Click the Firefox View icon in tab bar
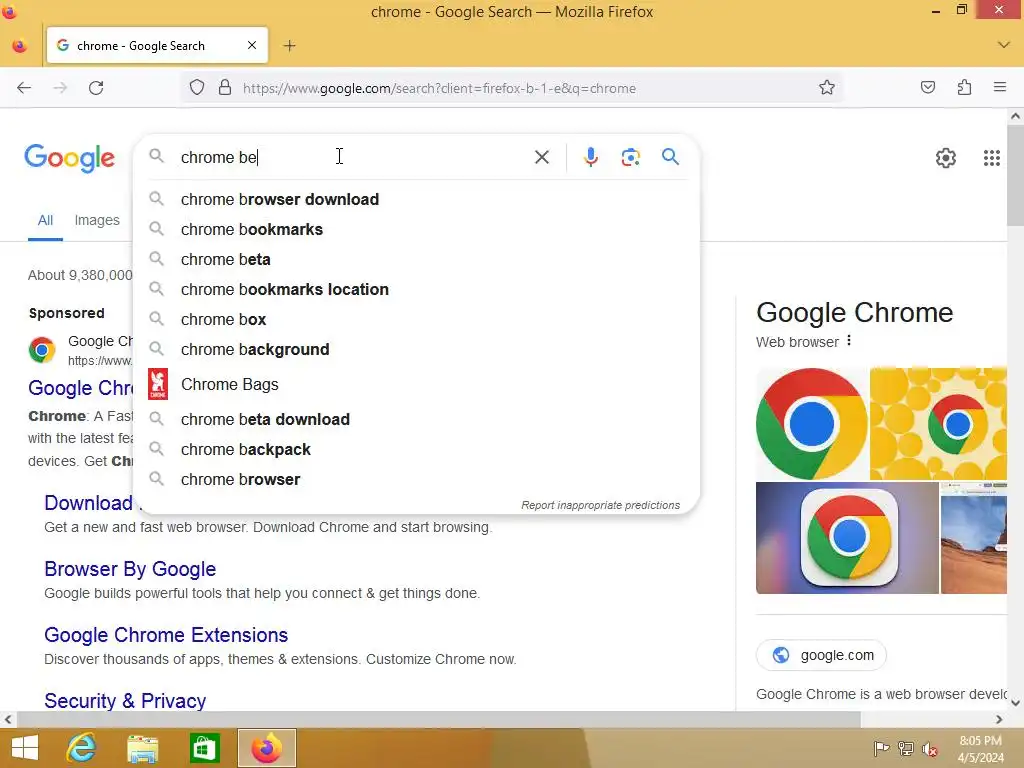1024x768 pixels. point(20,46)
